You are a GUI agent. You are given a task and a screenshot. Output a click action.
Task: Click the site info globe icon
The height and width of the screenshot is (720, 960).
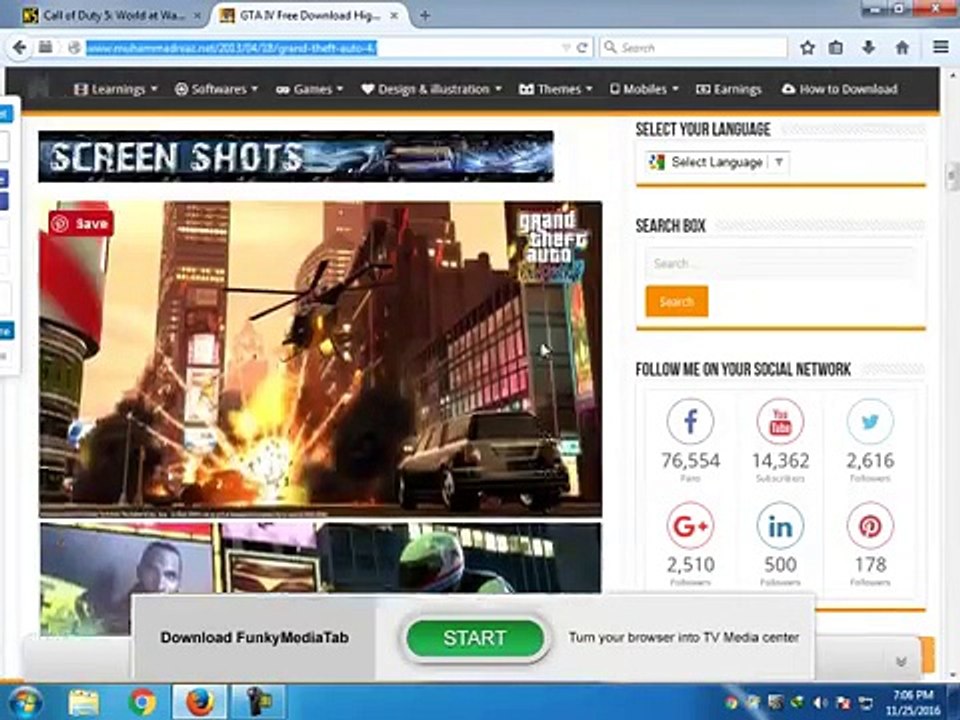tap(75, 48)
